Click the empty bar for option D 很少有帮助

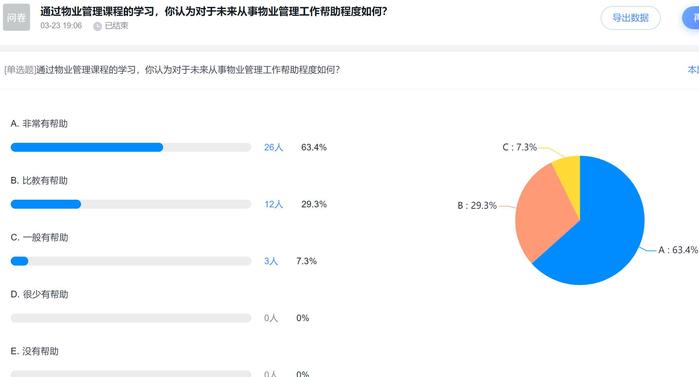[x=131, y=318]
